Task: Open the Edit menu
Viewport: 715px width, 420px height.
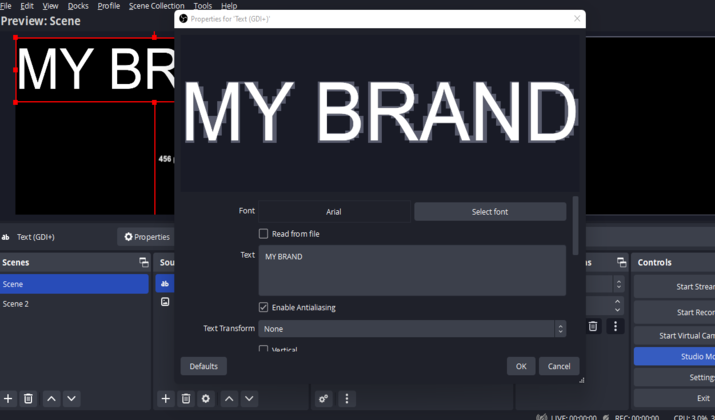Action: point(27,6)
